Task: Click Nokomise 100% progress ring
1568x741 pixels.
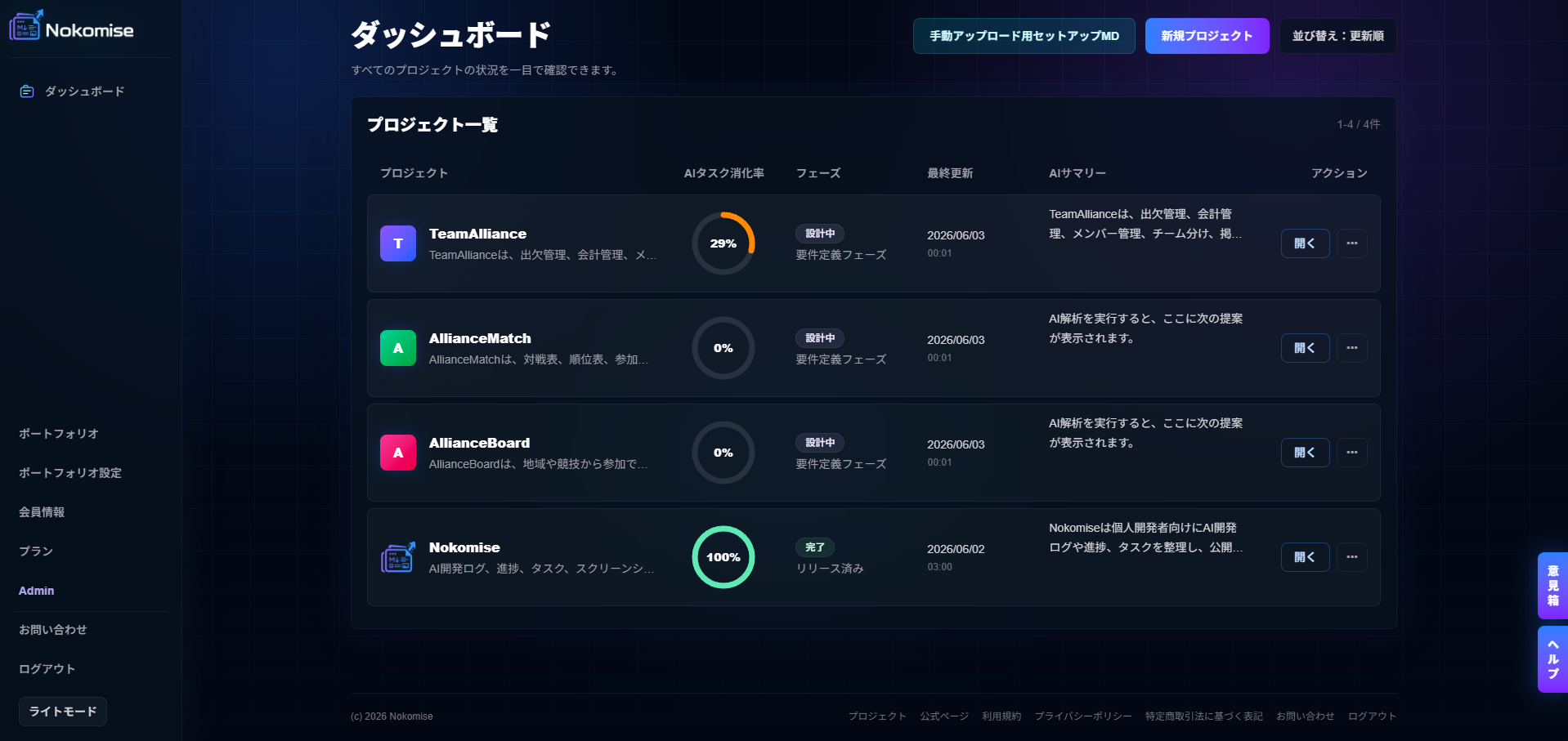Action: pos(724,557)
